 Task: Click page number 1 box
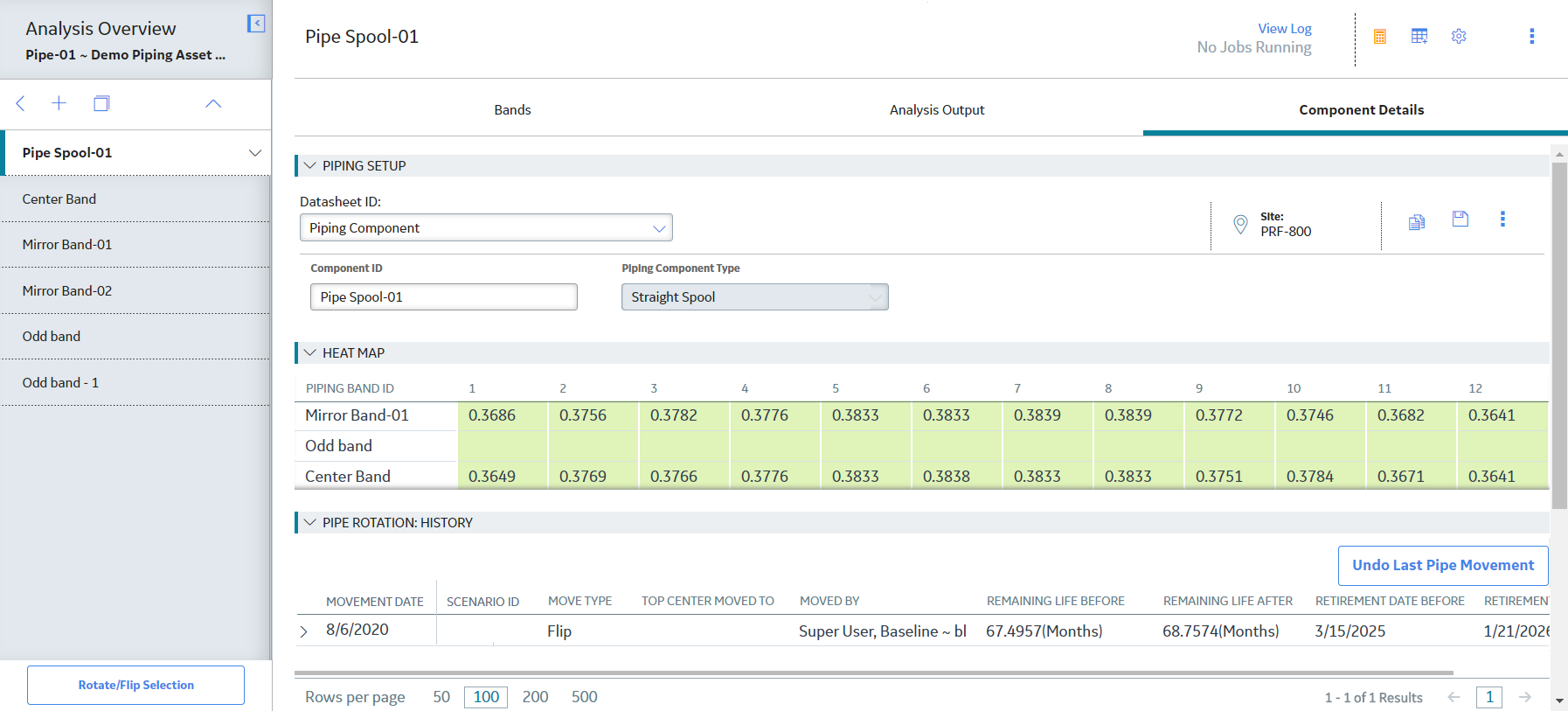click(1489, 697)
